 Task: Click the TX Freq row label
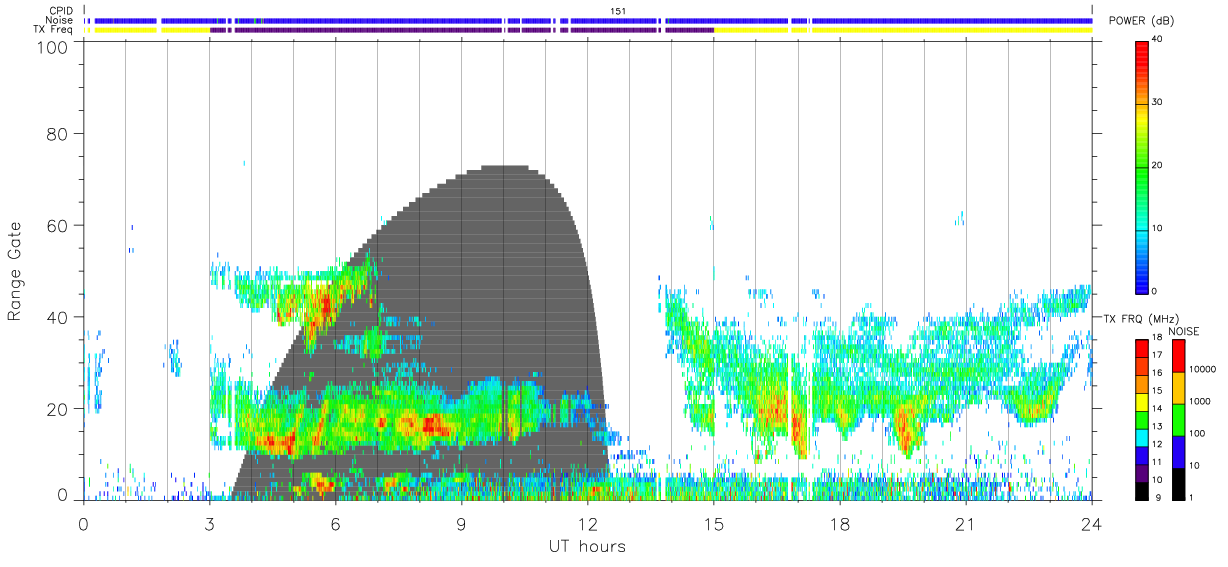(53, 30)
